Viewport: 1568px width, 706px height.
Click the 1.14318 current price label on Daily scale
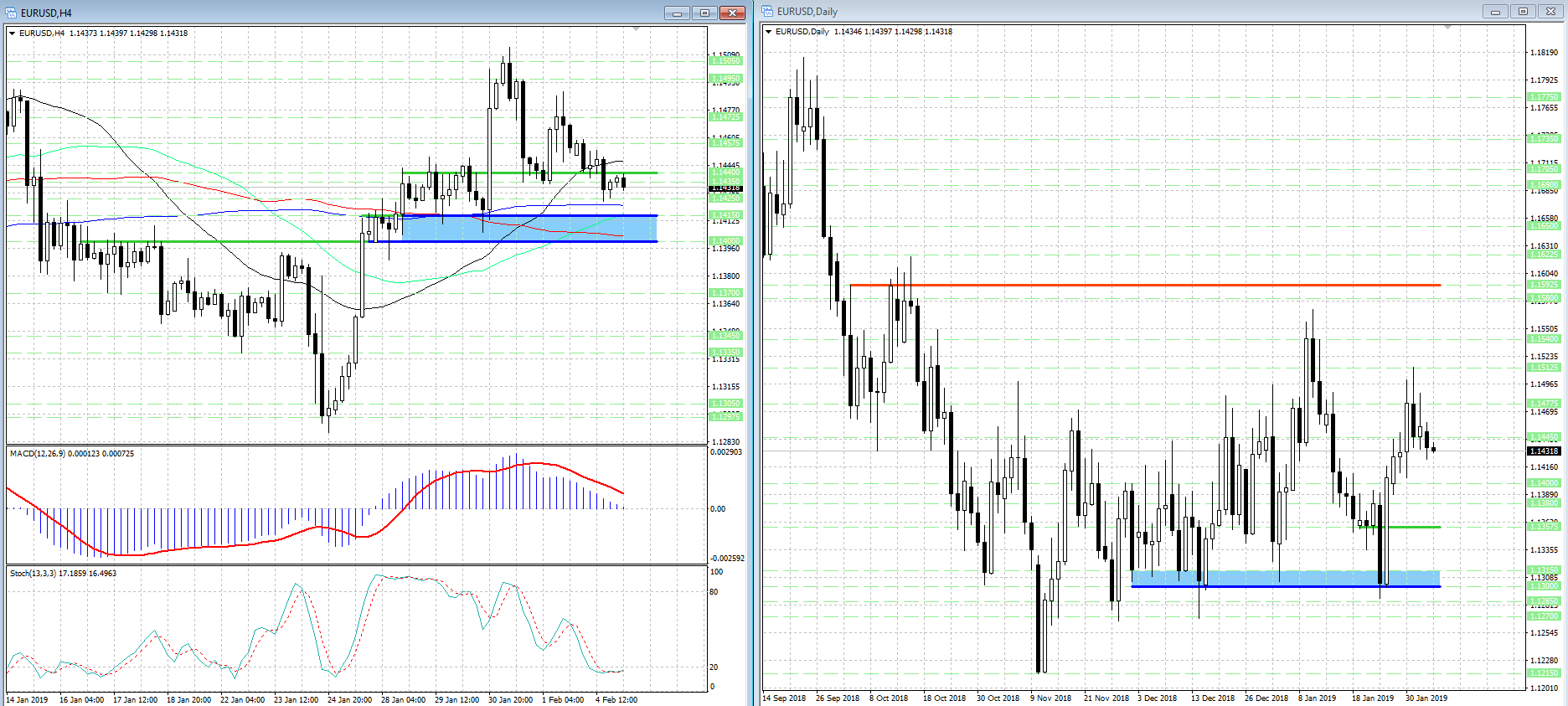click(x=1543, y=451)
